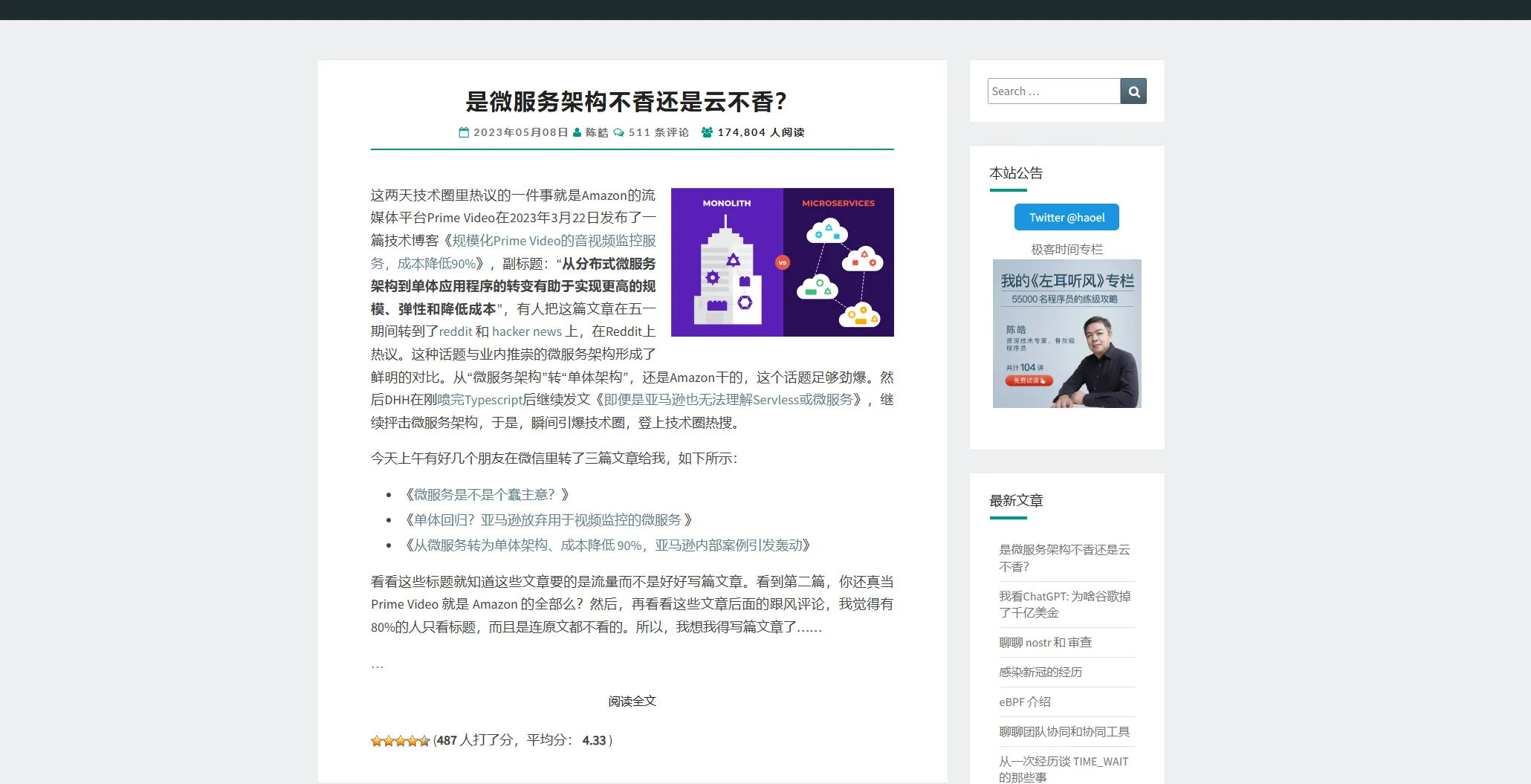Click the star rating icons under the article

click(x=400, y=741)
